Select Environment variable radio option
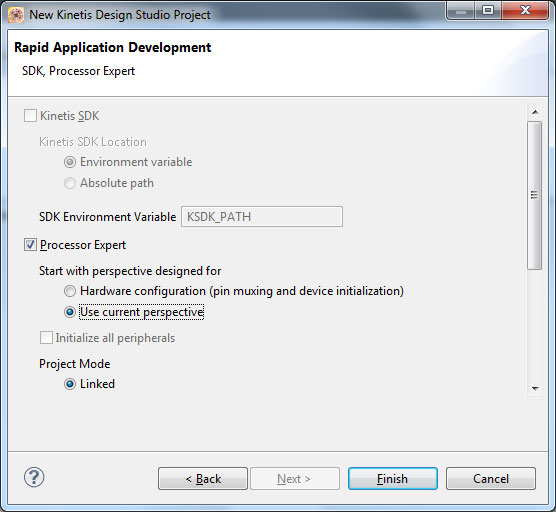The height and width of the screenshot is (512, 556). [70, 162]
